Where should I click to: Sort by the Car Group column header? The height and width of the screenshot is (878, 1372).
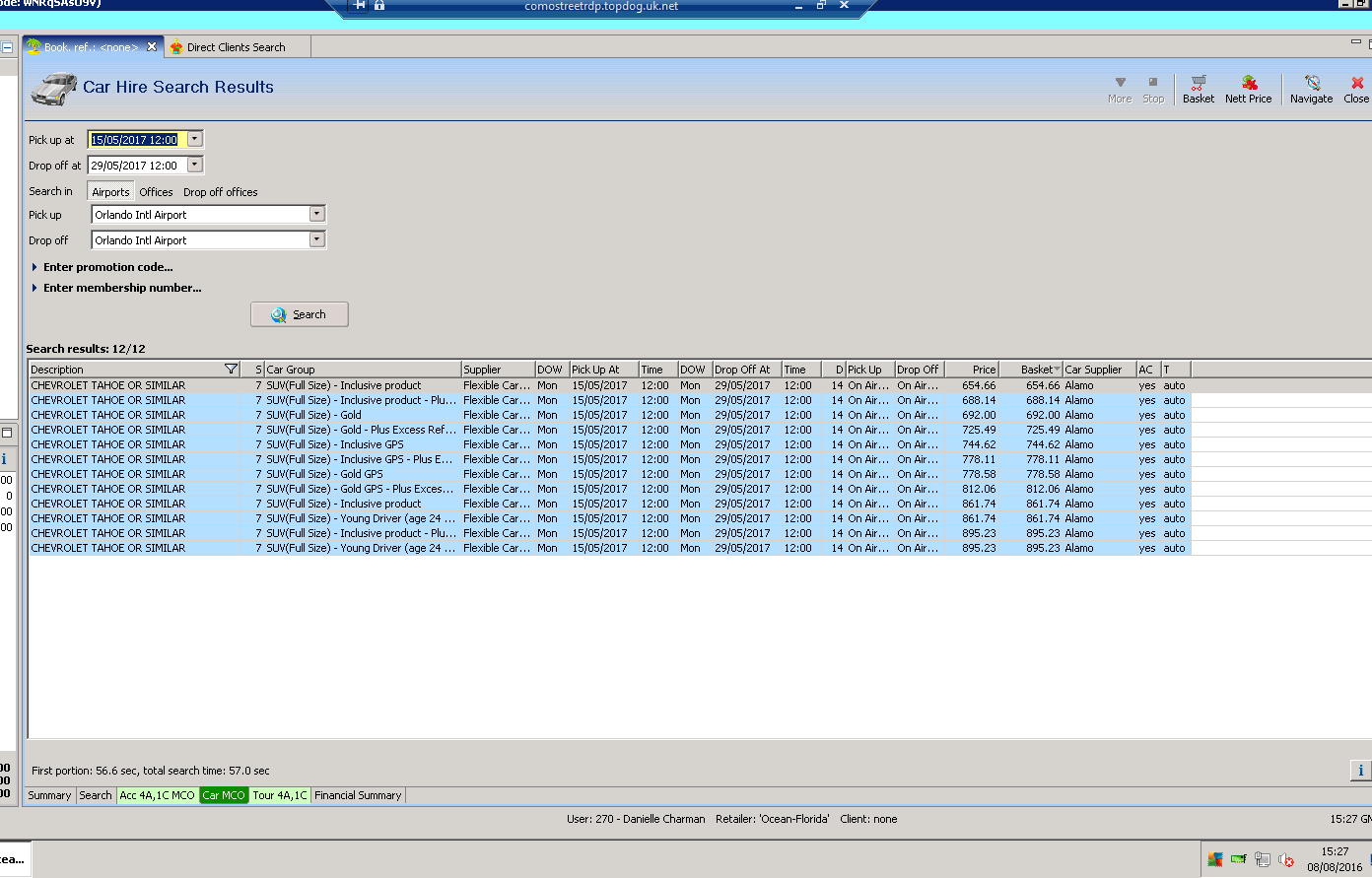(362, 370)
